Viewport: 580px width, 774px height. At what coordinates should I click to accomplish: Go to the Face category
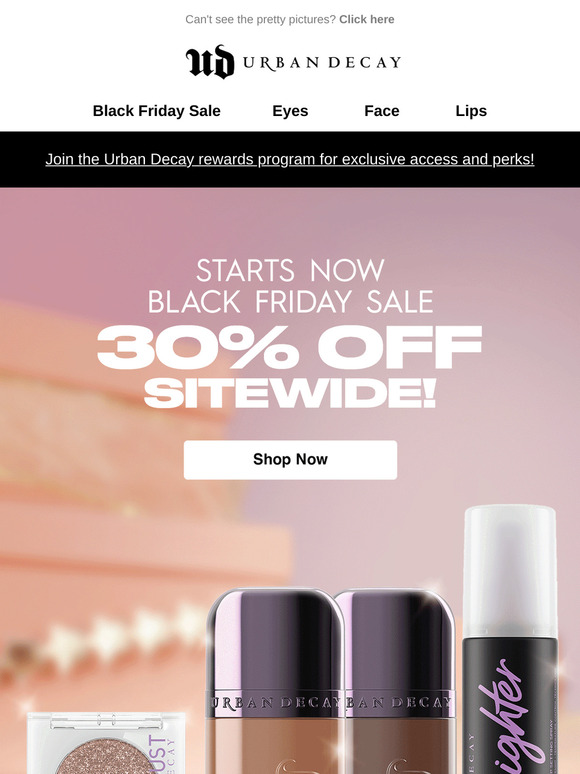382,111
